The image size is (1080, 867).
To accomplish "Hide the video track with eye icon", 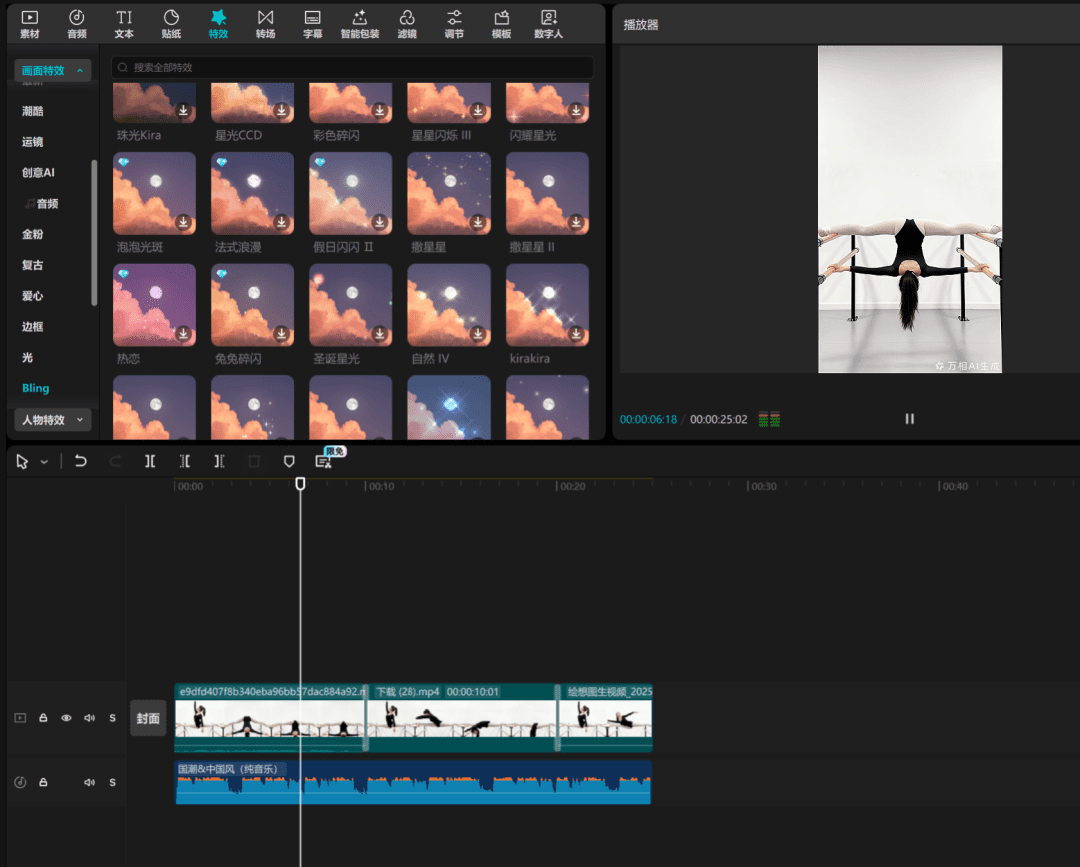I will 66,718.
